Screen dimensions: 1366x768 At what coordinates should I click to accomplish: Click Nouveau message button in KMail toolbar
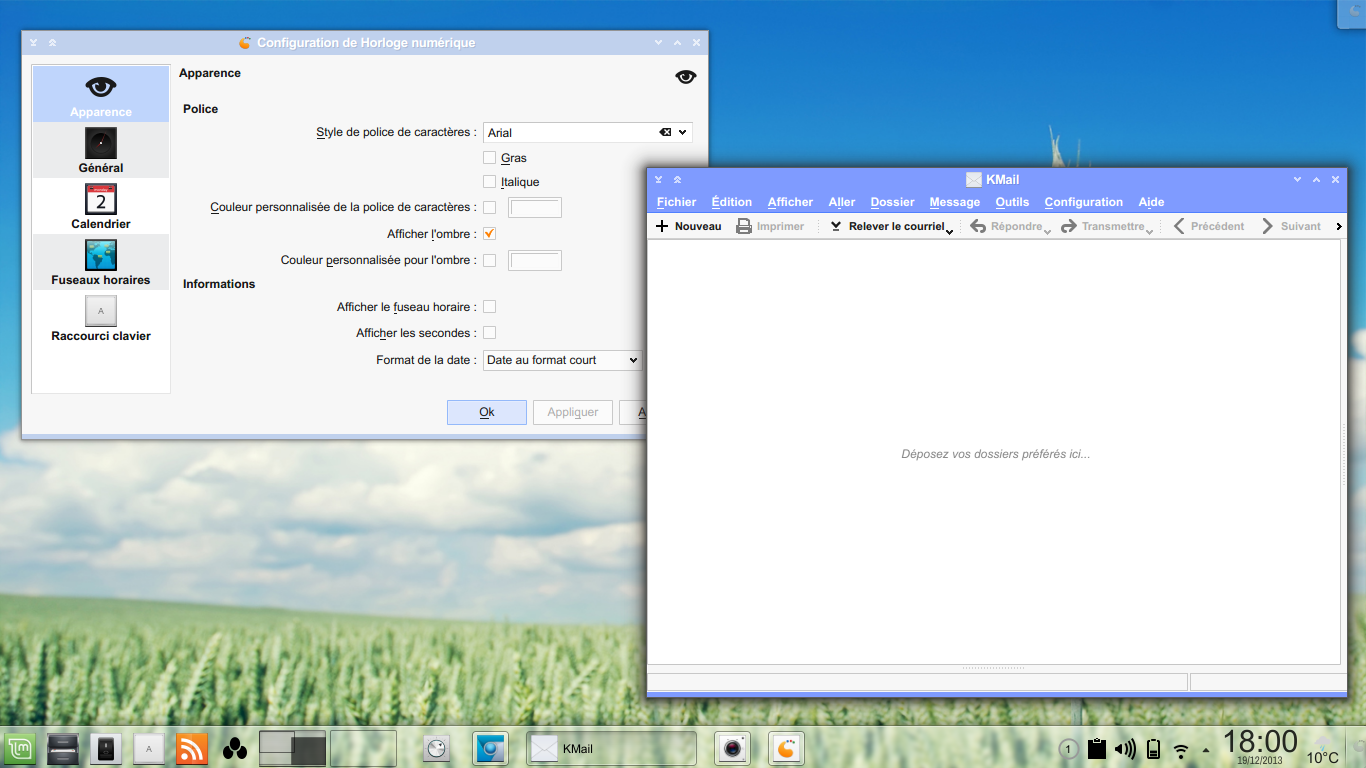click(x=688, y=226)
